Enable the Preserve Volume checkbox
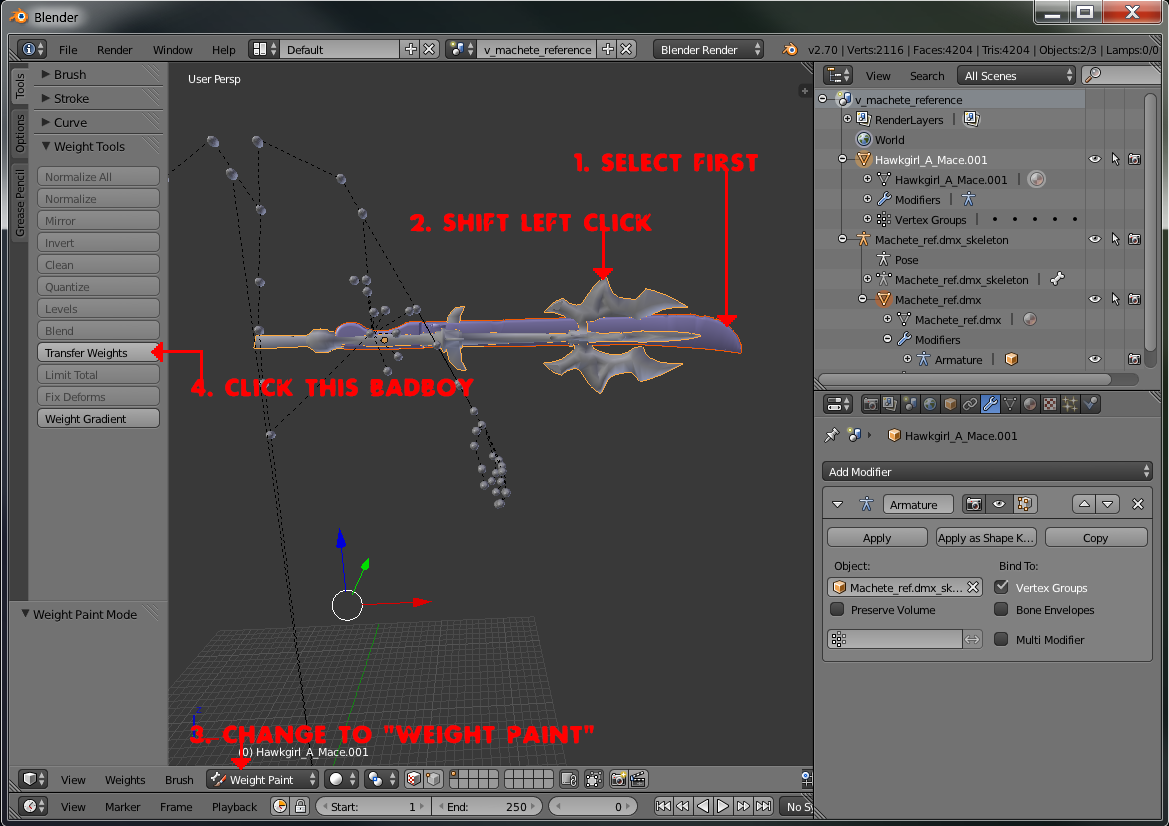The width and height of the screenshot is (1169, 826). (x=837, y=609)
